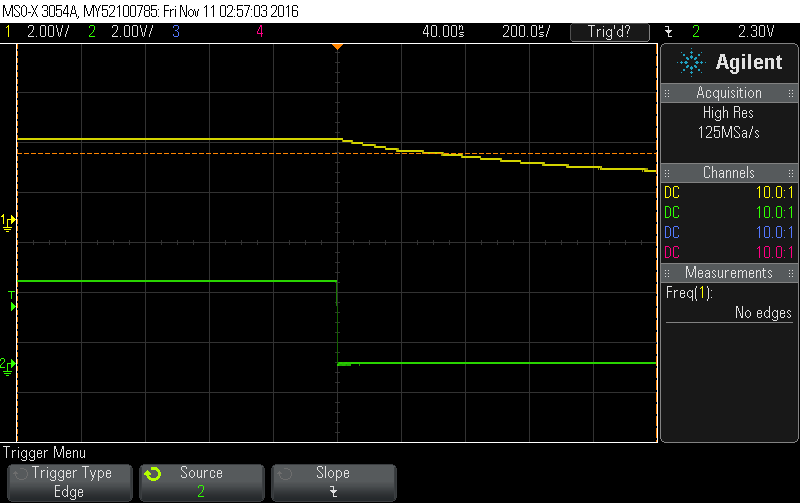Open the Acquisition panel header

point(729,93)
